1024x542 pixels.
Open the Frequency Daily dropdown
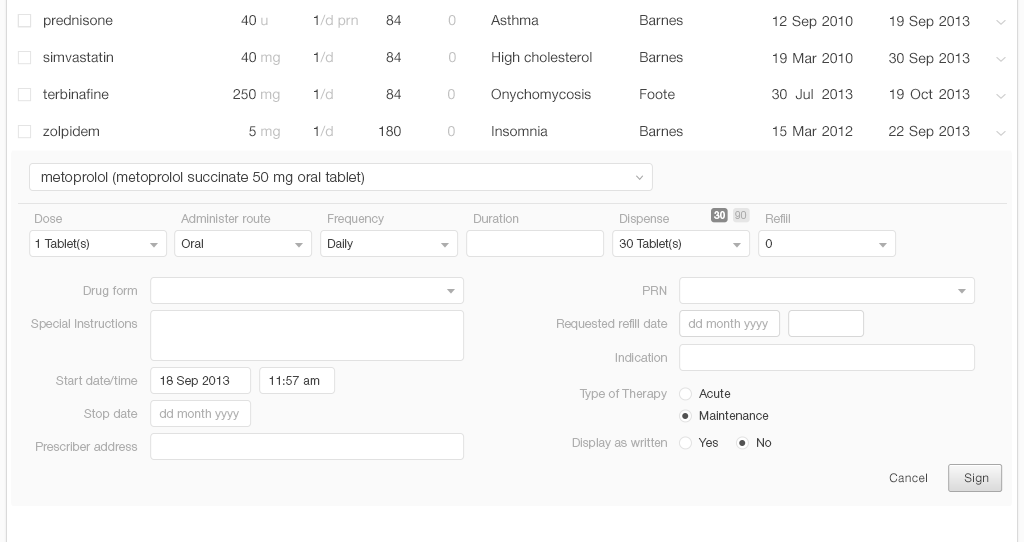(x=388, y=244)
